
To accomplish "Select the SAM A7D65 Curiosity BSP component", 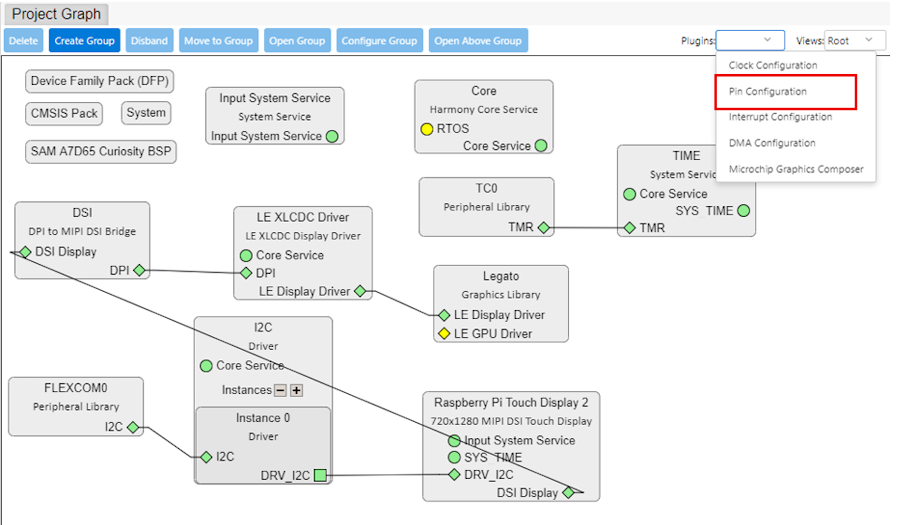I will pyautogui.click(x=101, y=152).
